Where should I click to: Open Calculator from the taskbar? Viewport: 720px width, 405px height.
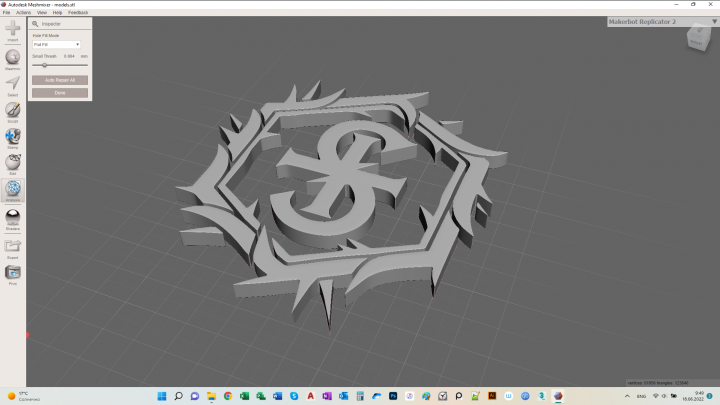tap(360, 396)
